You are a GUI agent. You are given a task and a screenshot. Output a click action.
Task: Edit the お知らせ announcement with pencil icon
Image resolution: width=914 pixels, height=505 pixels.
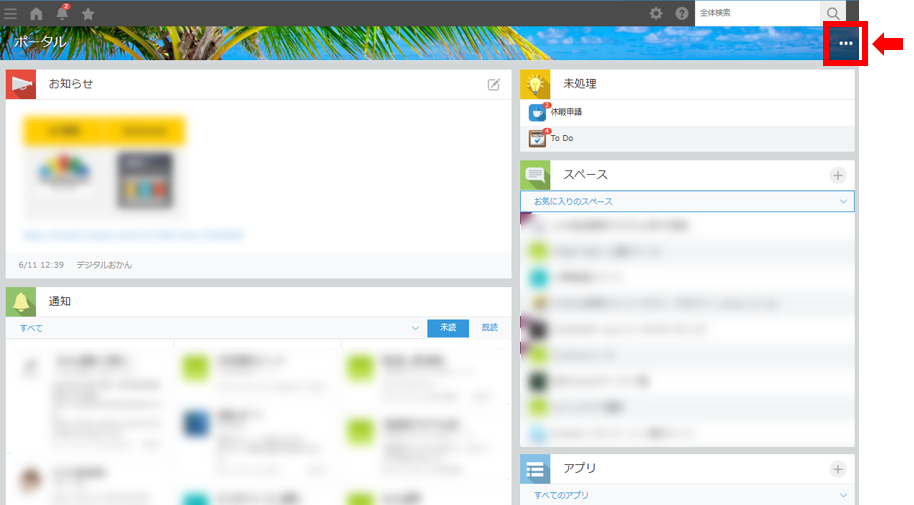[493, 85]
